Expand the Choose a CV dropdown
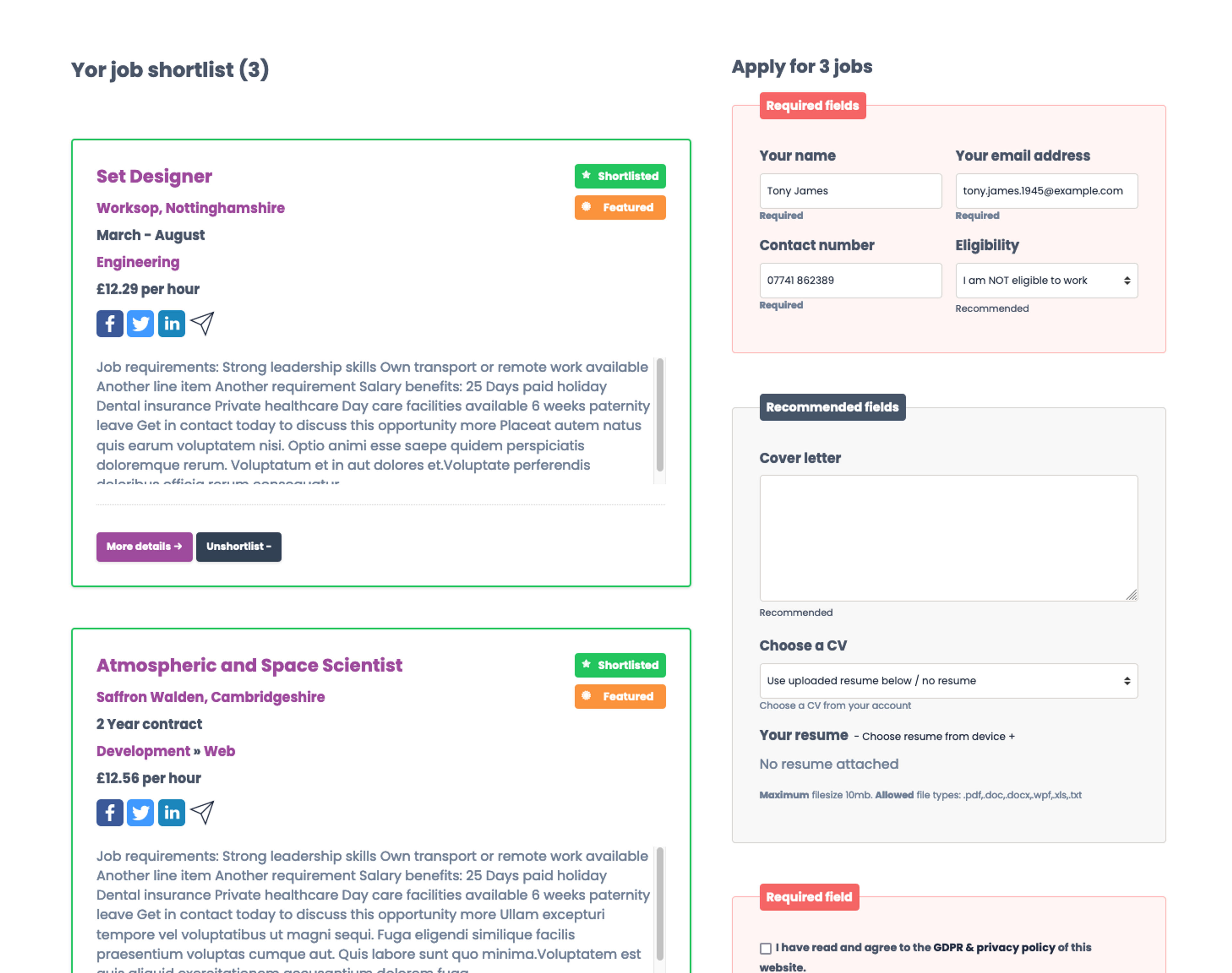Viewport: 1232px width, 973px height. [948, 681]
